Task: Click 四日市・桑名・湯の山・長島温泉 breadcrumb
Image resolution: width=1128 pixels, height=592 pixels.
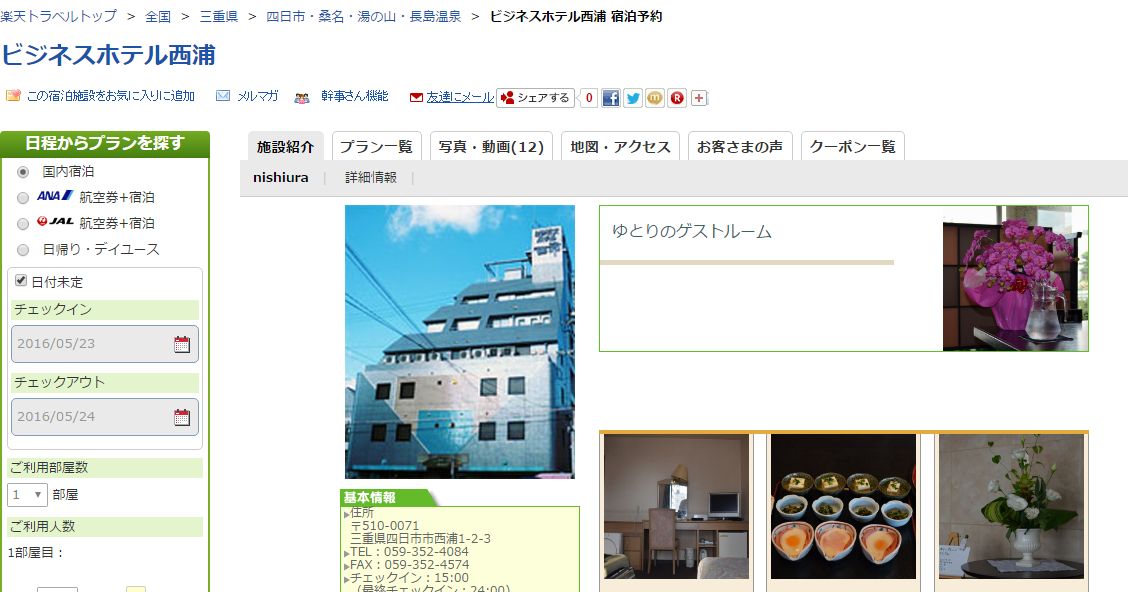Action: coord(363,16)
